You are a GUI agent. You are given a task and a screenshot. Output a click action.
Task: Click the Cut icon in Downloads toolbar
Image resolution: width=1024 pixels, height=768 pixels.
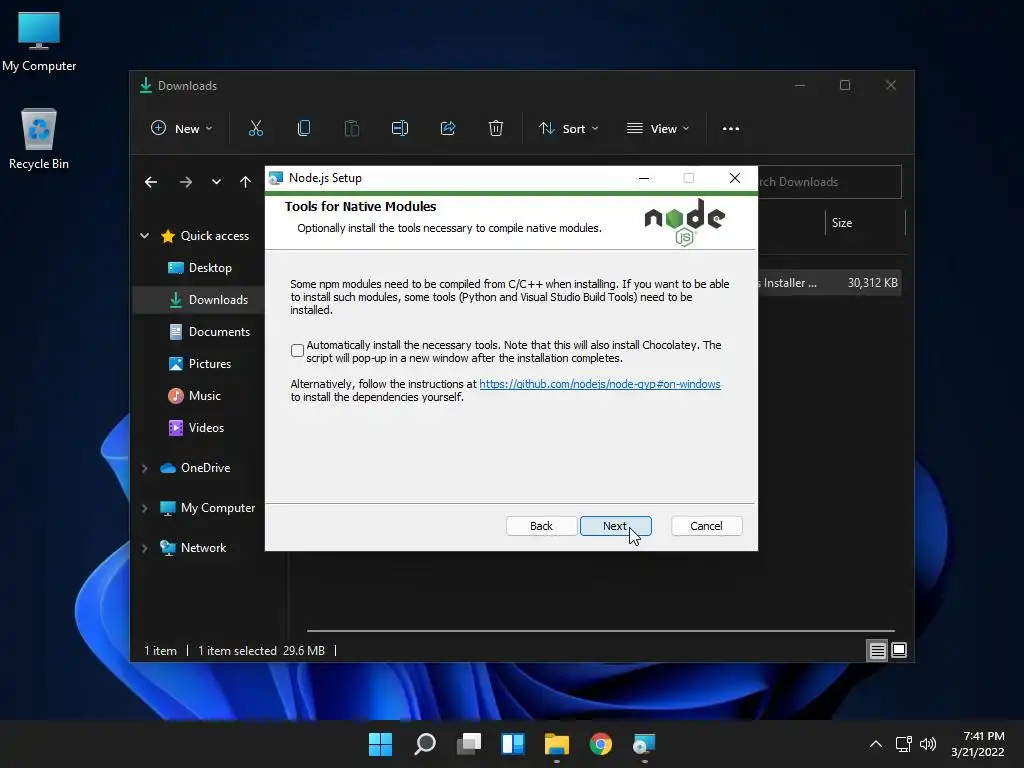(x=255, y=129)
